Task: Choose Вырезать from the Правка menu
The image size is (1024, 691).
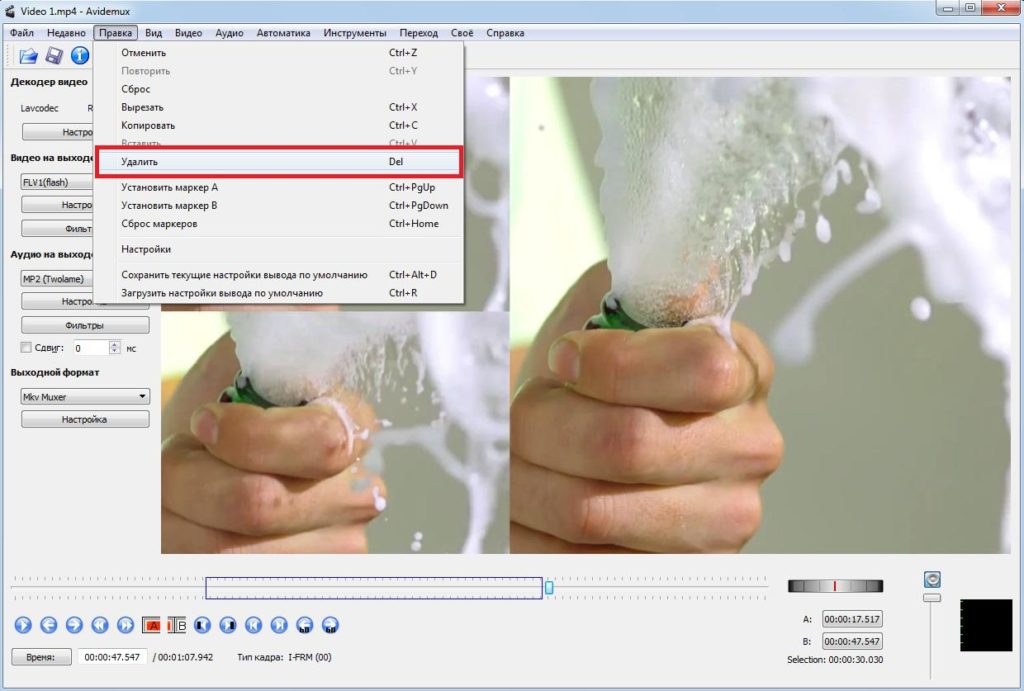Action: click(x=279, y=107)
